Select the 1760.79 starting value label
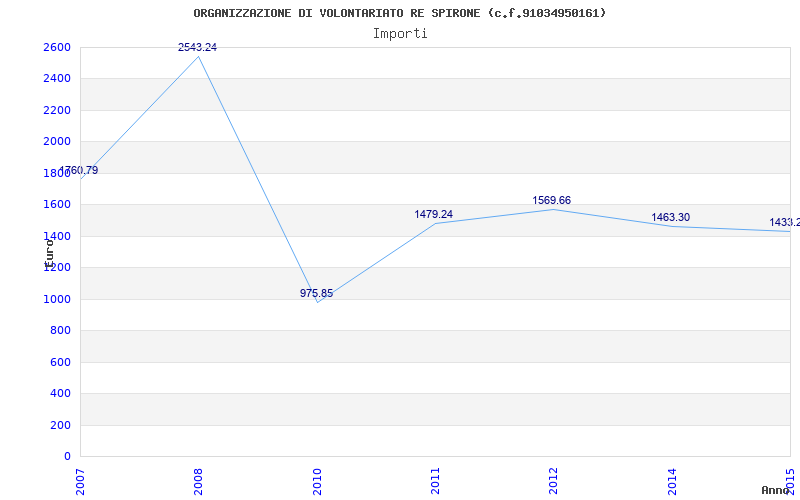This screenshot has width=800, height=500. click(78, 170)
